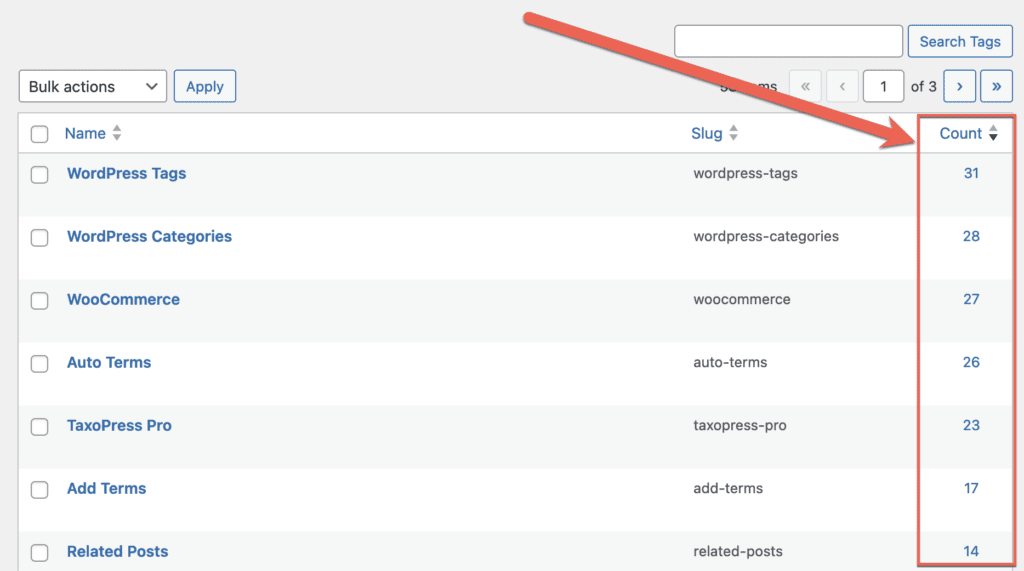Check the Related Posts row checkbox
The height and width of the screenshot is (571, 1024).
click(x=39, y=553)
